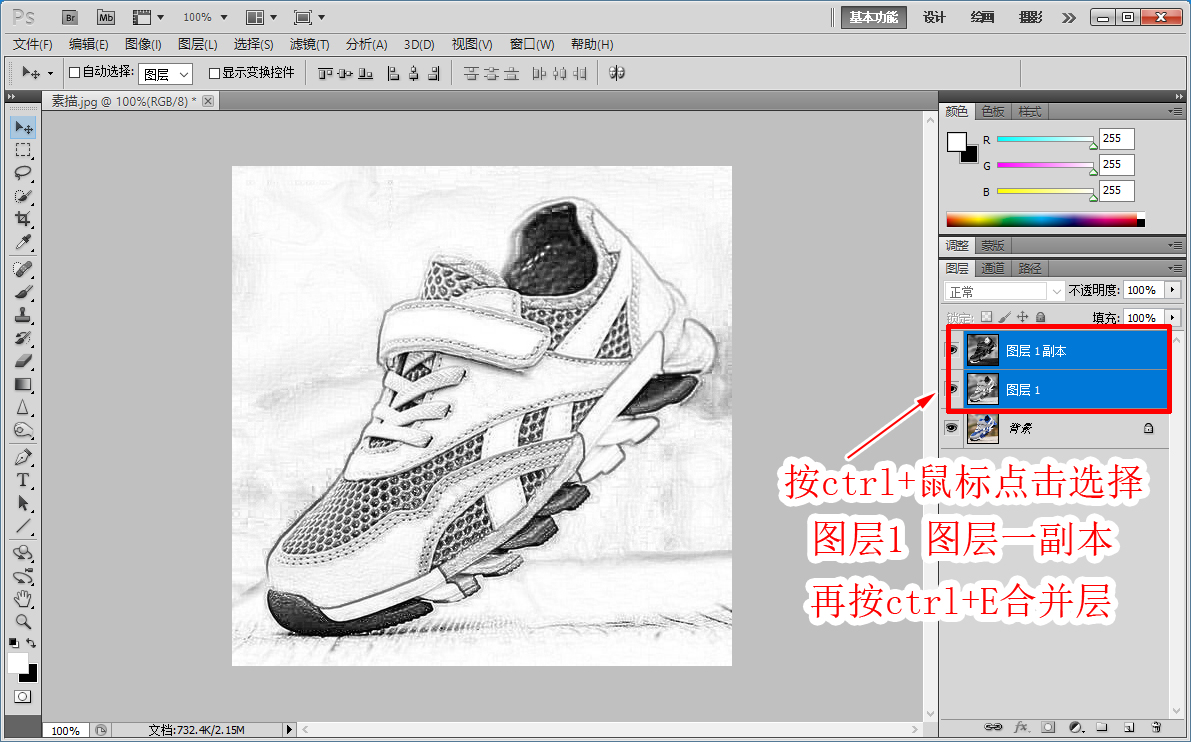Click the layer style fx icon

click(x=1022, y=727)
